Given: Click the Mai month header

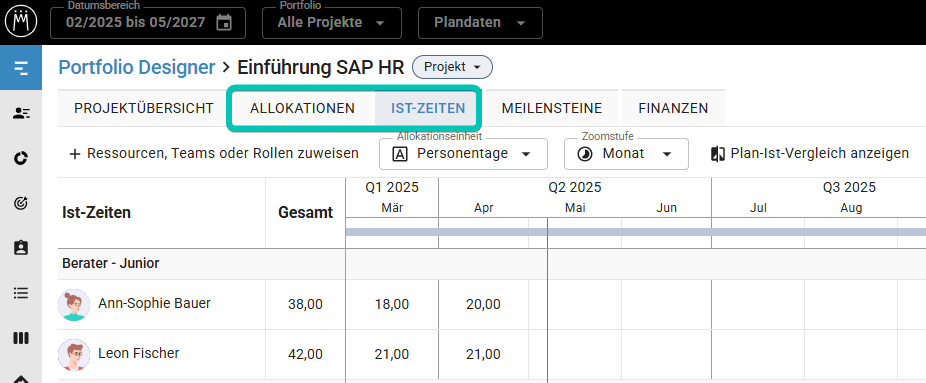Looking at the screenshot, I should [575, 208].
